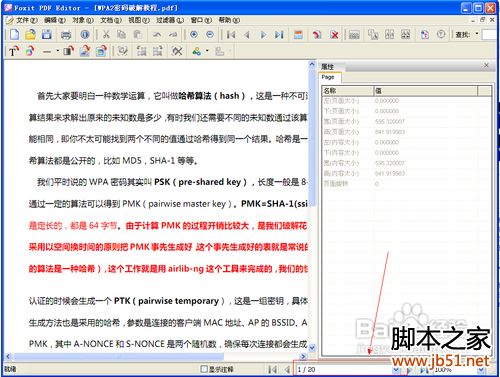Open document info with the blue info icon
Image resolution: width=500 pixels, height=377 pixels.
point(85,35)
